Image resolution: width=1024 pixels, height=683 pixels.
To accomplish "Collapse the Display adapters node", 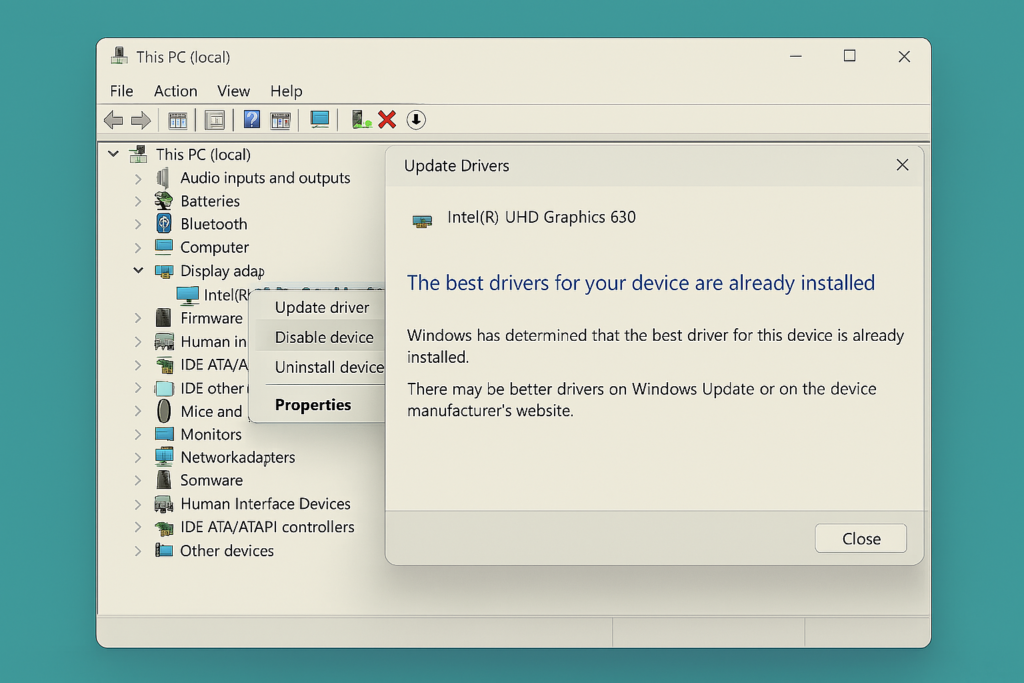I will [x=138, y=270].
